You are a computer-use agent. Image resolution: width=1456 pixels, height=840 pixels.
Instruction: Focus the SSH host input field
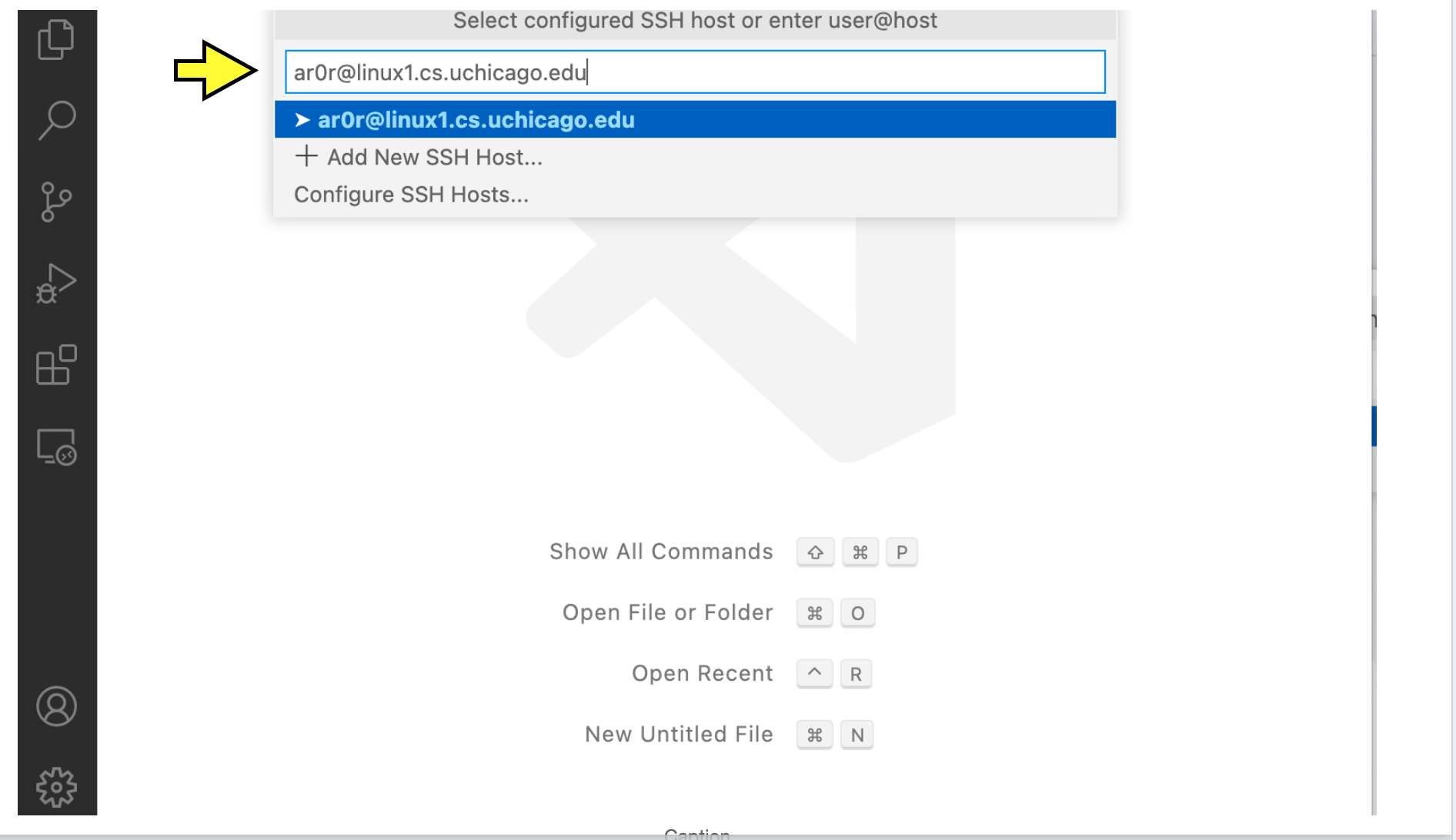point(694,72)
